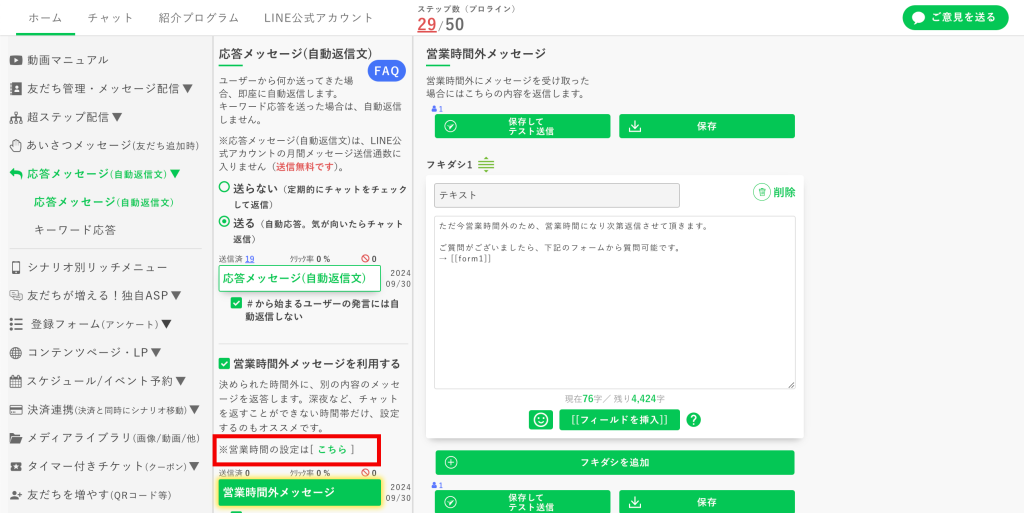Click the 友だちを増やす add-person icon
Image resolution: width=1024 pixels, height=513 pixels.
click(16, 495)
